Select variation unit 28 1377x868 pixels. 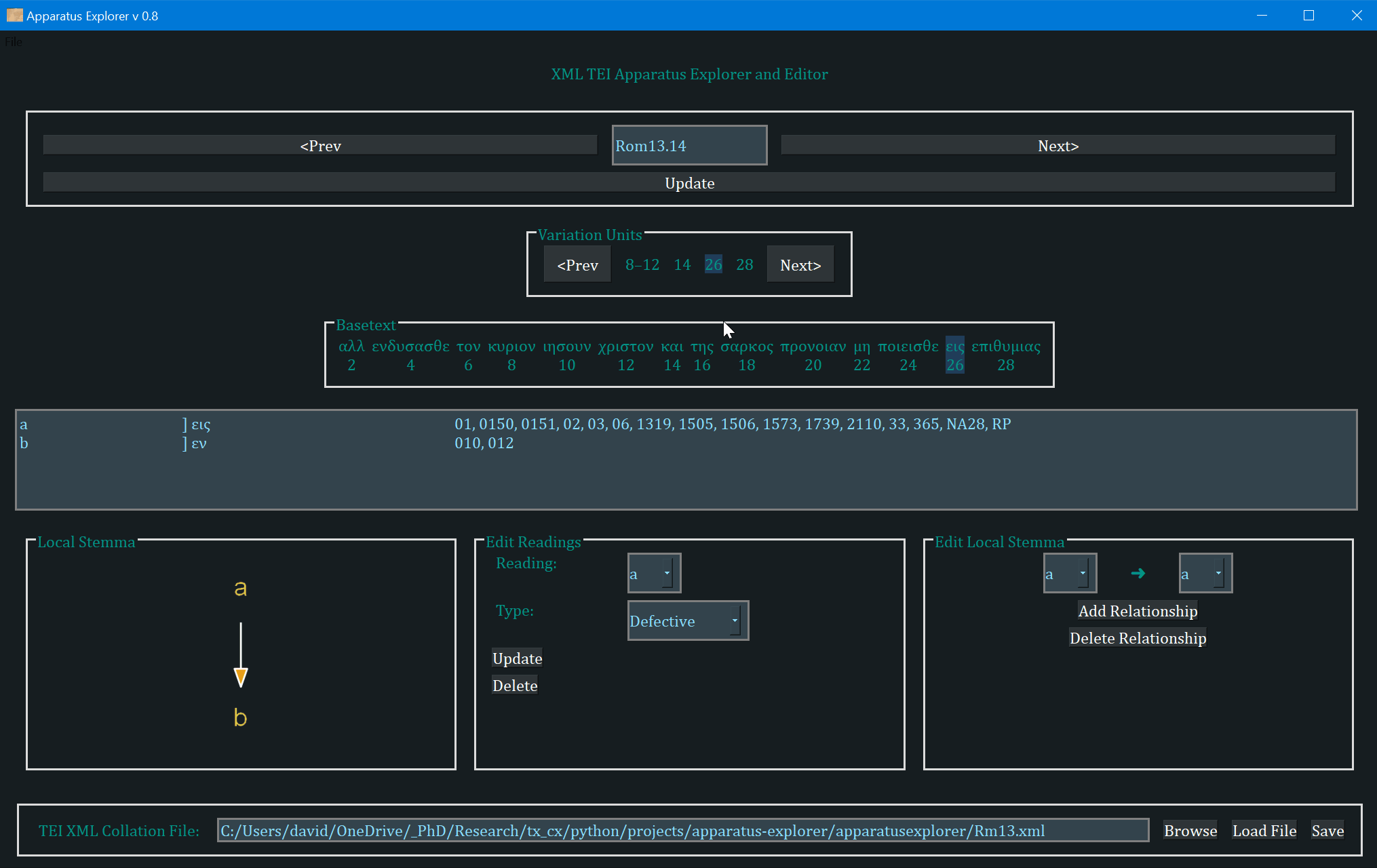(744, 264)
